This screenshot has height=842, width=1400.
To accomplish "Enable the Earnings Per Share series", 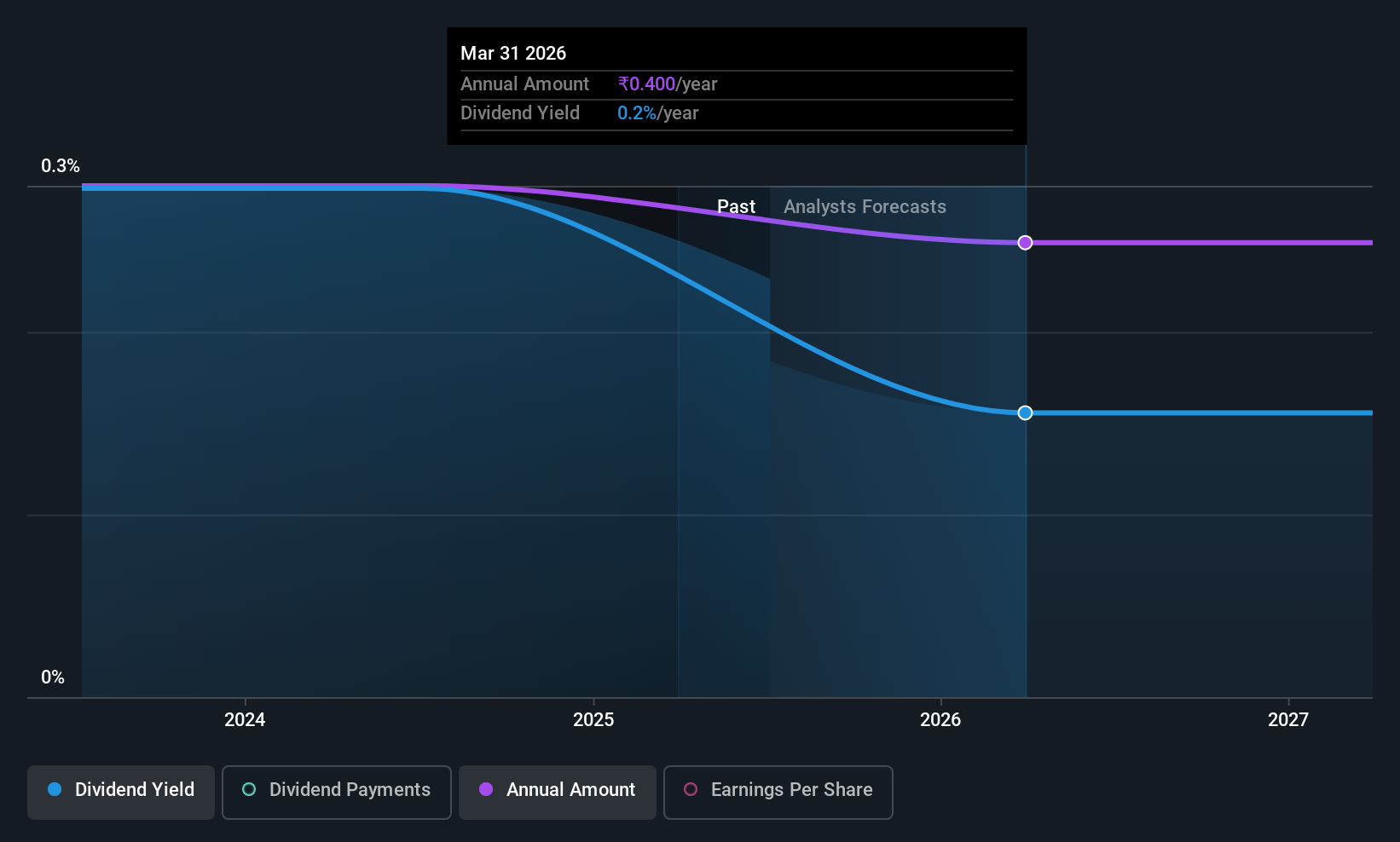I will coord(778,793).
